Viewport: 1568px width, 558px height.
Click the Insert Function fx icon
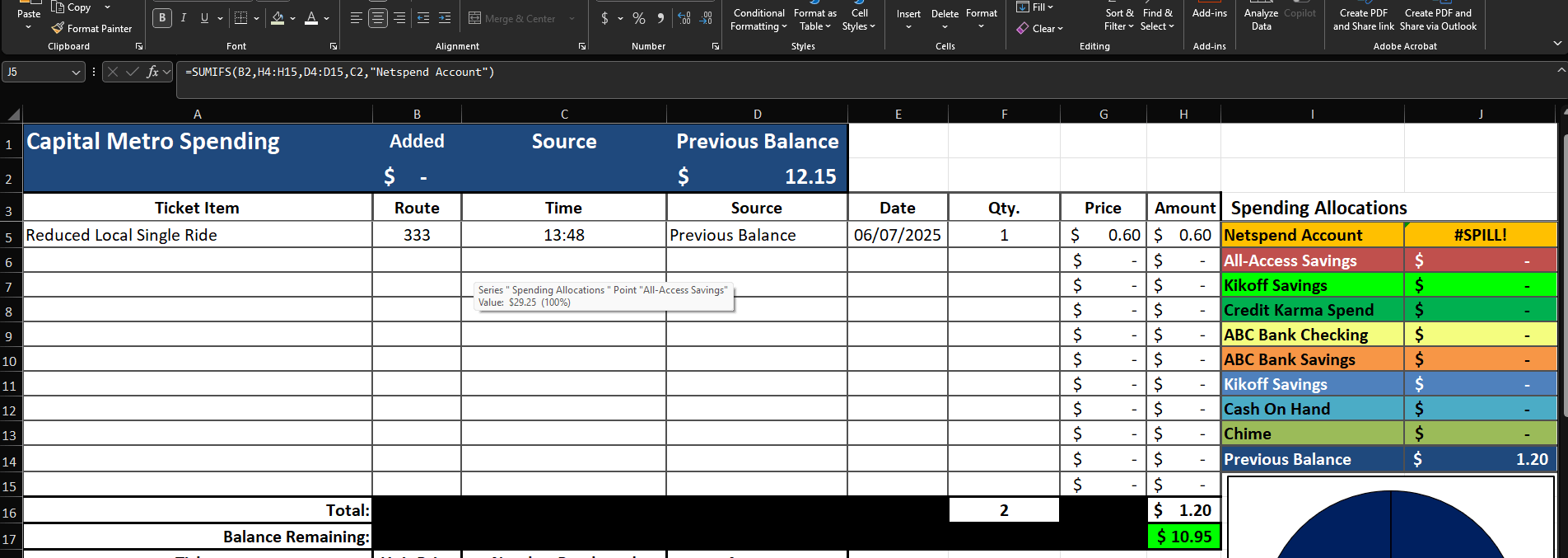(x=153, y=73)
